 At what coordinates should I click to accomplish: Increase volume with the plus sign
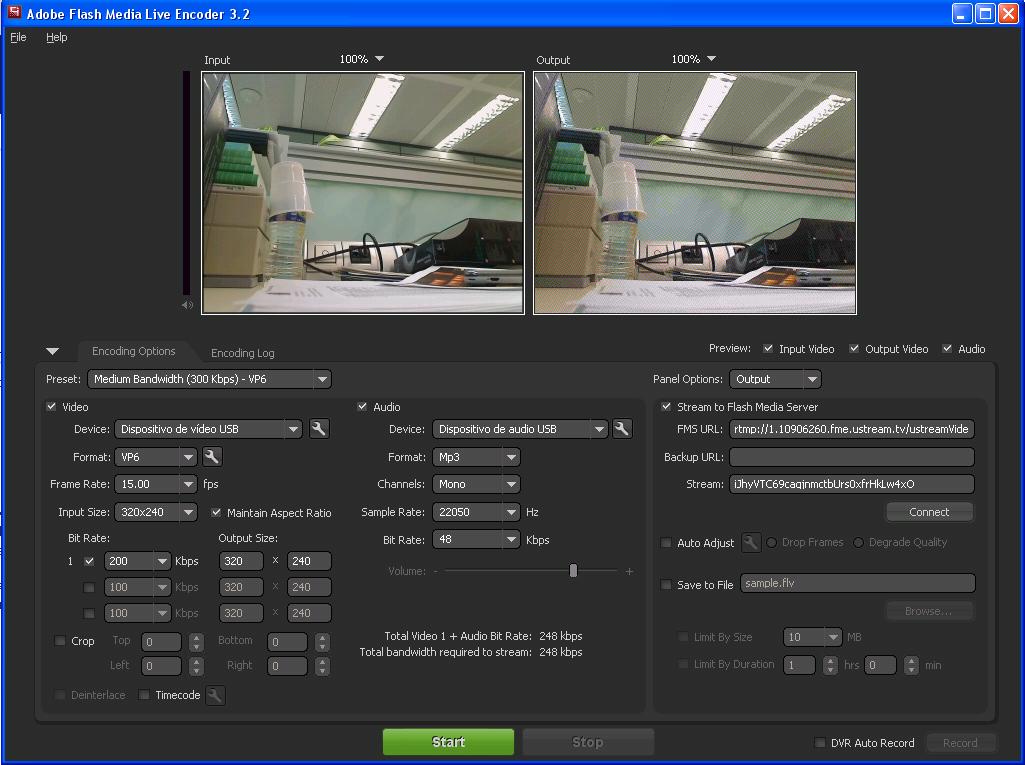tap(629, 571)
